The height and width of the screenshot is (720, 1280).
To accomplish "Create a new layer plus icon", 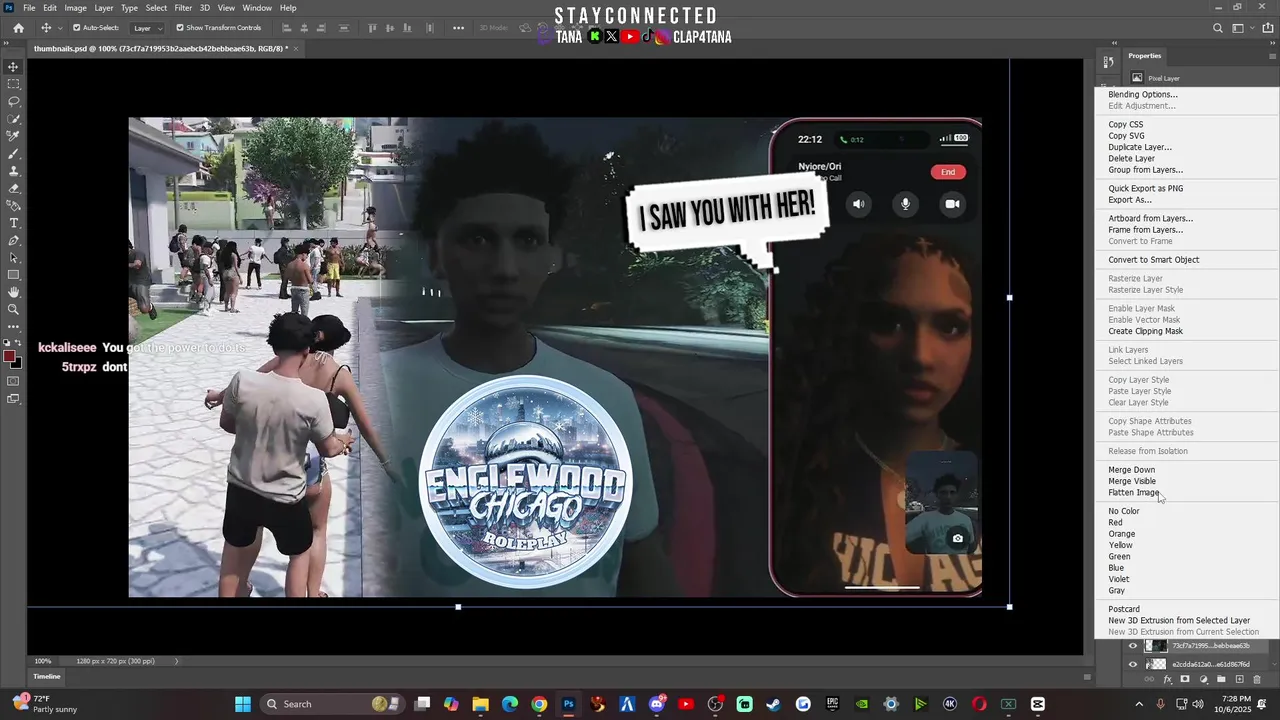I will coord(1239,679).
